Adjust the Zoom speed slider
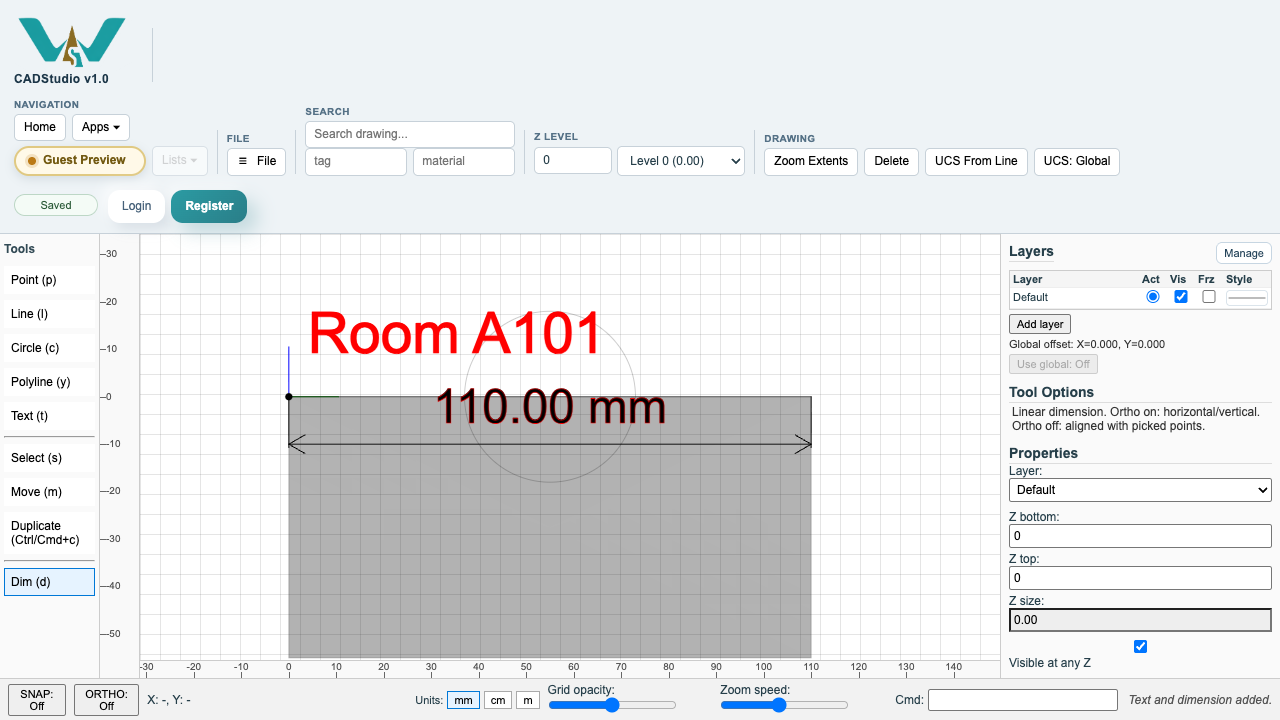The width and height of the screenshot is (1280, 720). [785, 705]
